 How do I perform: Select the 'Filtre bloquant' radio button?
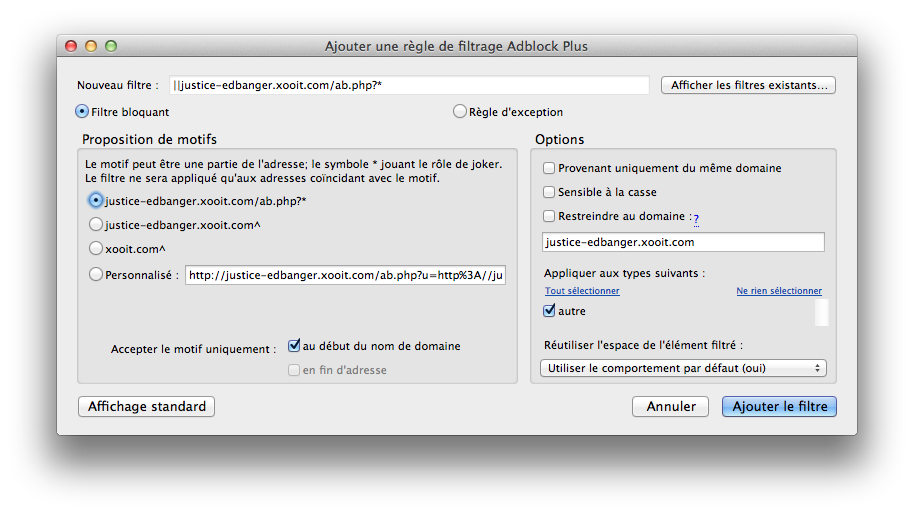pyautogui.click(x=82, y=111)
